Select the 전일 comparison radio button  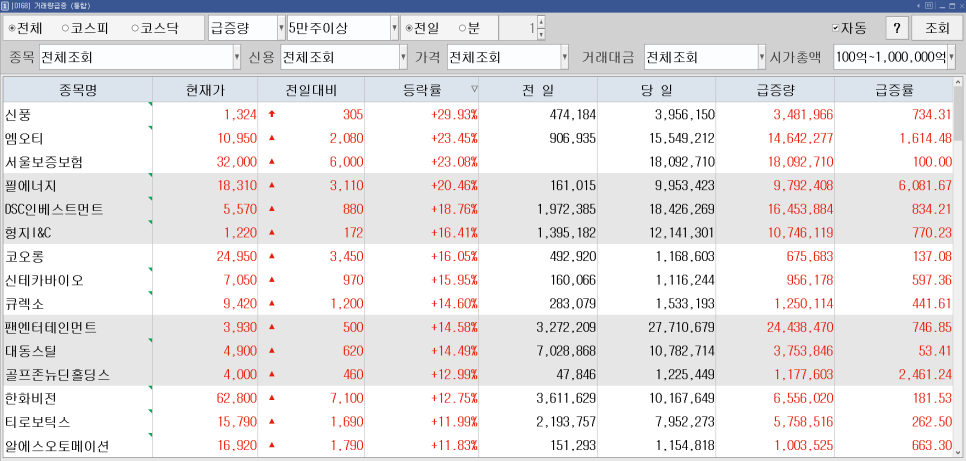click(x=423, y=28)
